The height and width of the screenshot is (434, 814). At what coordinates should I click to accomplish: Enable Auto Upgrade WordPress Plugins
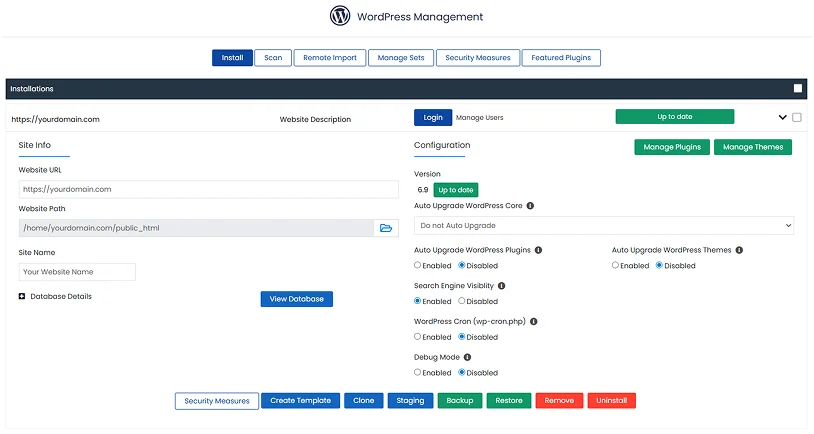tap(417, 265)
